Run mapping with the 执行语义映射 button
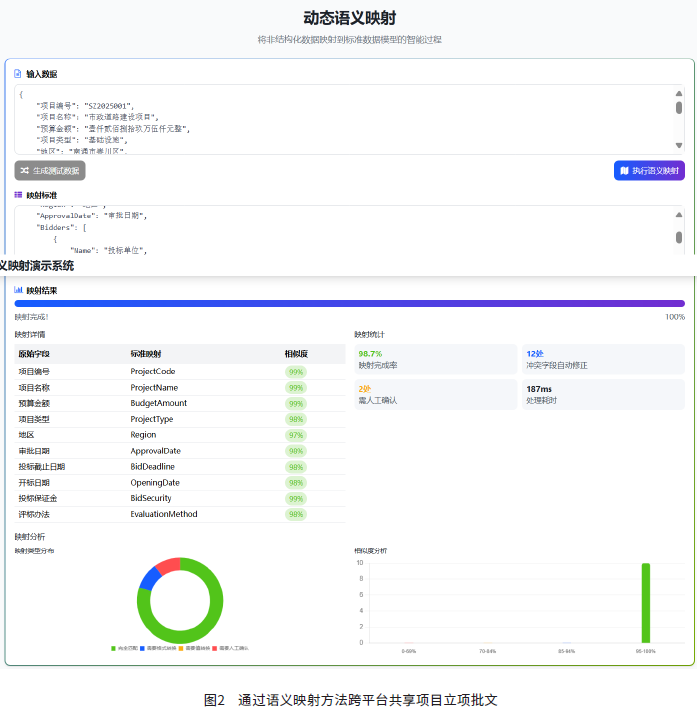 coord(649,170)
